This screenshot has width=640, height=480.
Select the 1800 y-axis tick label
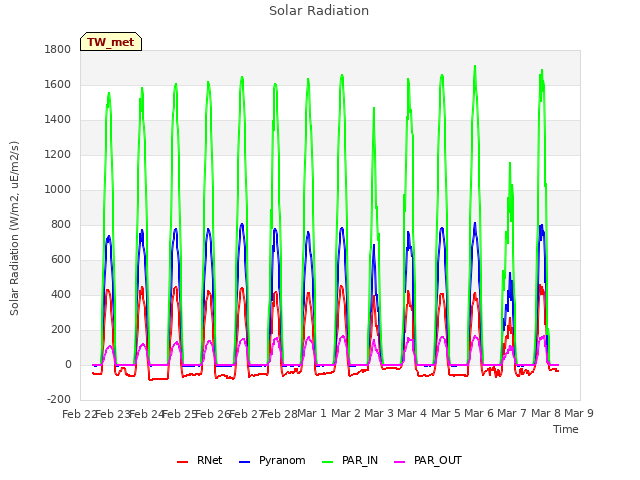[x=58, y=49]
